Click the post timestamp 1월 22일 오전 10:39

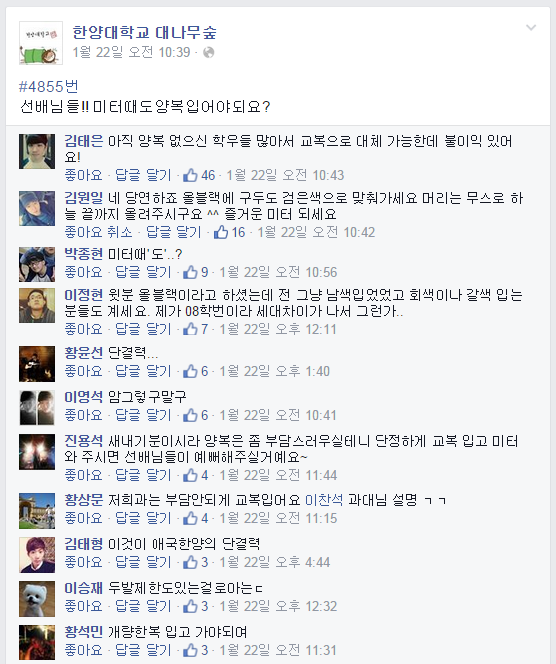click(x=131, y=53)
